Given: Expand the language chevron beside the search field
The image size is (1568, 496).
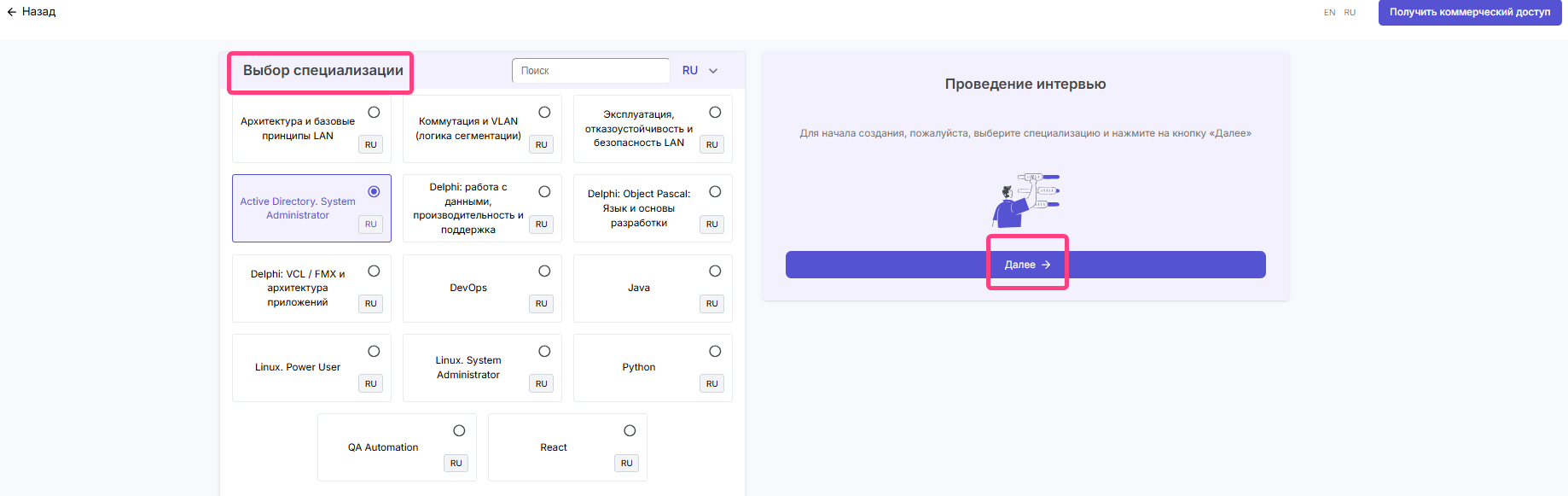Looking at the screenshot, I should tap(713, 71).
